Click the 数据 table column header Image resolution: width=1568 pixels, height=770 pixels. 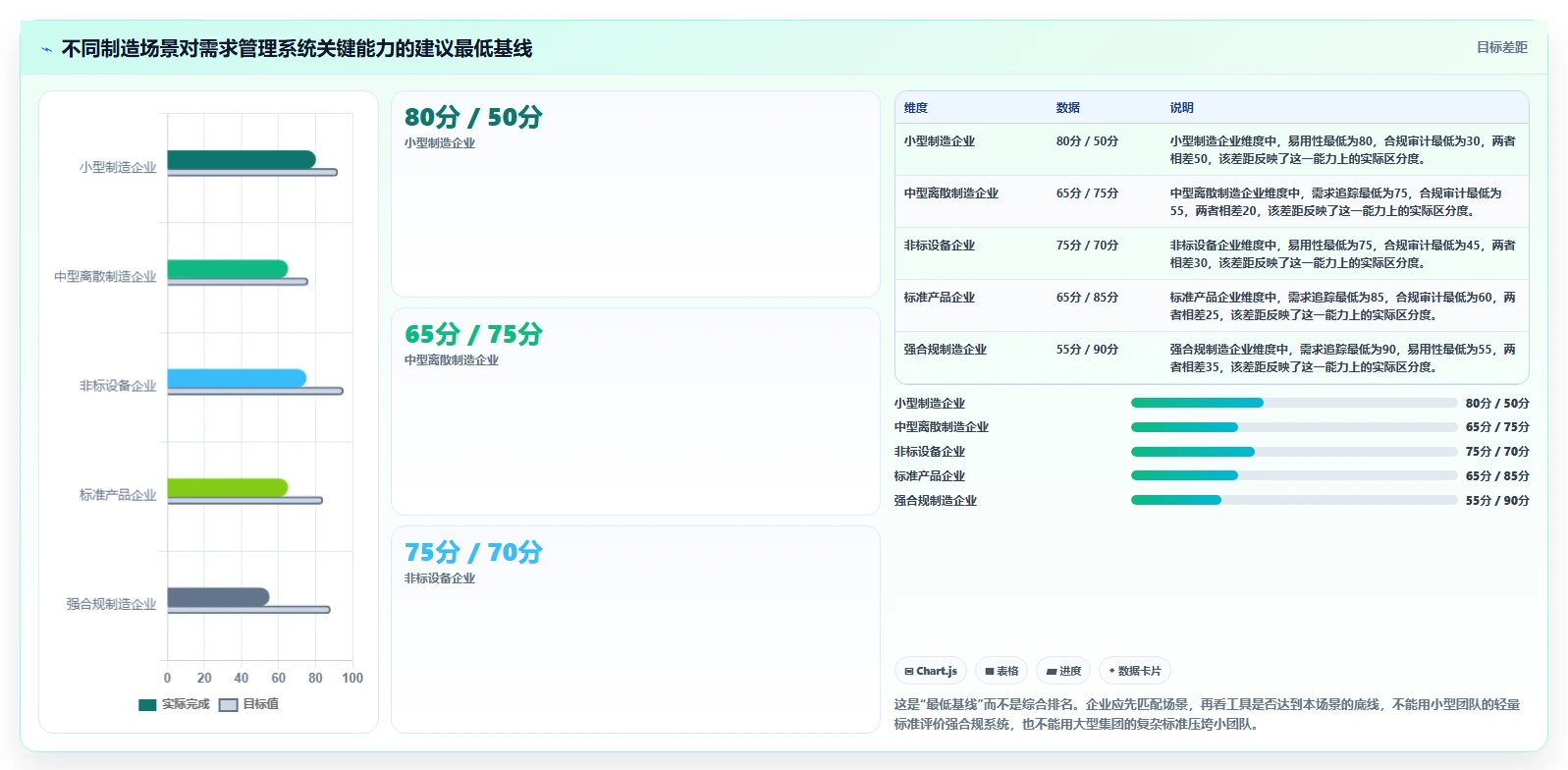click(x=1068, y=108)
